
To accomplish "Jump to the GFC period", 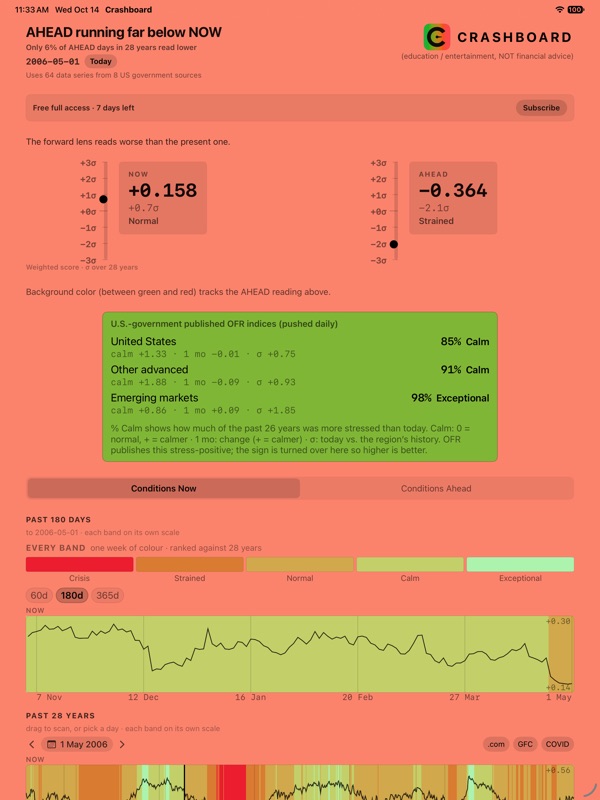I will (525, 744).
